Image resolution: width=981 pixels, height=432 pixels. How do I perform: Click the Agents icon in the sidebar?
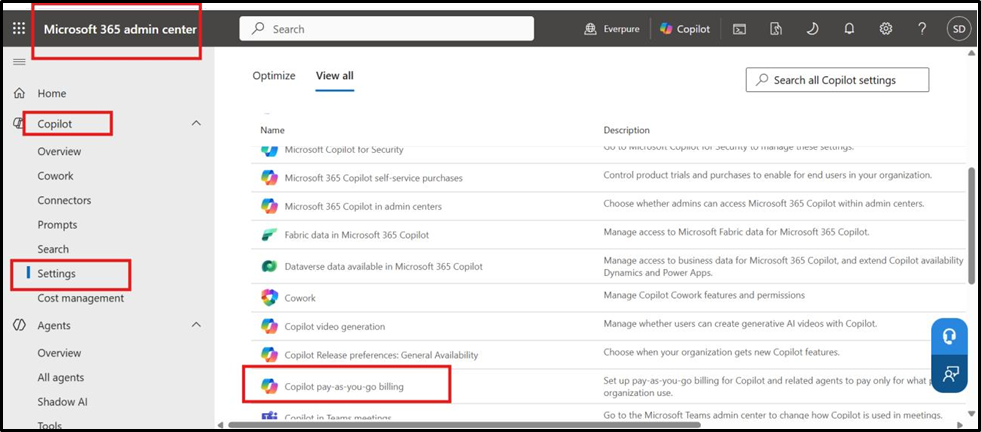click(x=19, y=325)
